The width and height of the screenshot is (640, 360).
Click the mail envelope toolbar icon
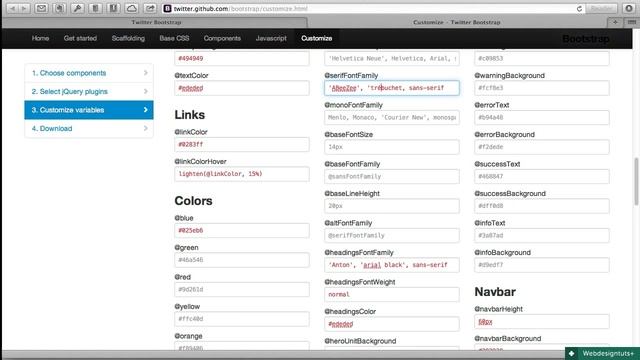pos(41,8)
